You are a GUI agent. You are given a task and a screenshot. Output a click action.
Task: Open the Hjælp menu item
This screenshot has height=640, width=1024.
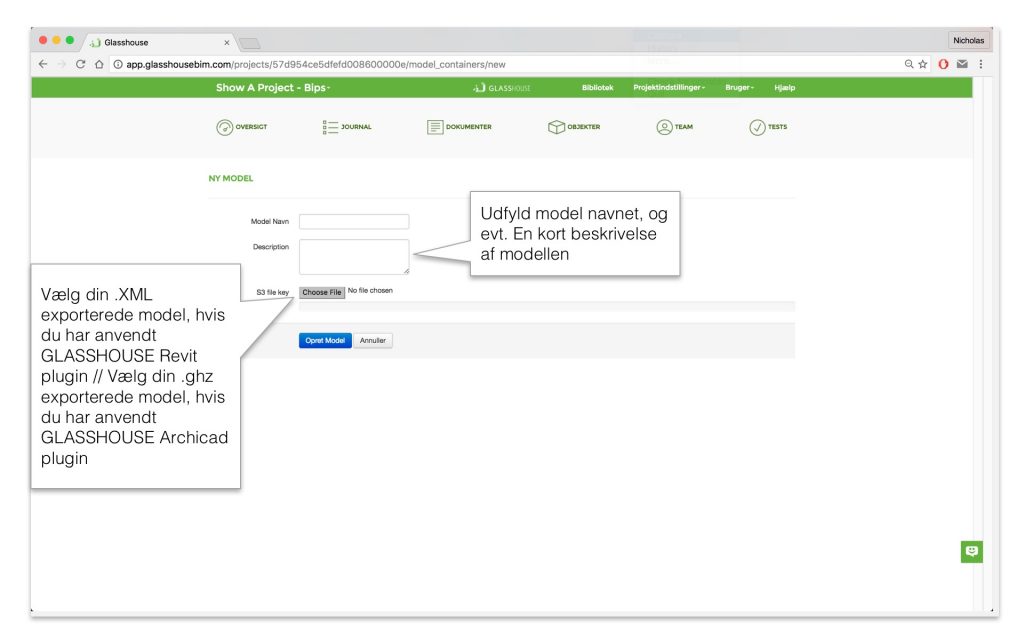point(784,88)
